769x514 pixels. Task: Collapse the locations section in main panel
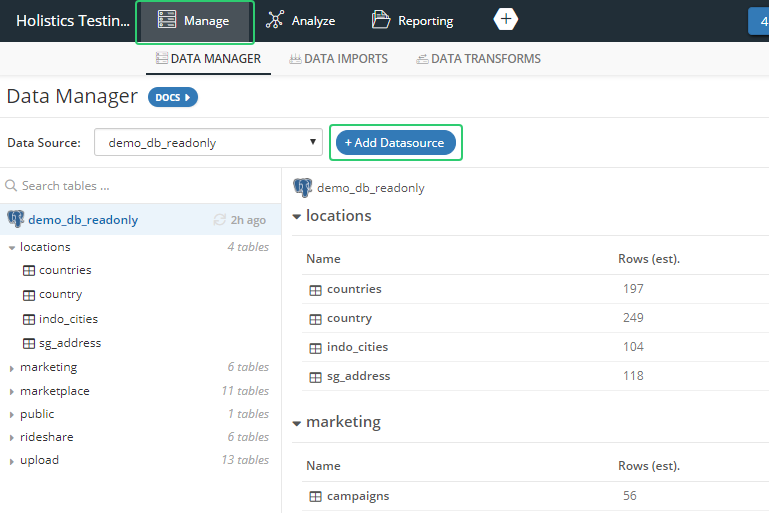297,217
